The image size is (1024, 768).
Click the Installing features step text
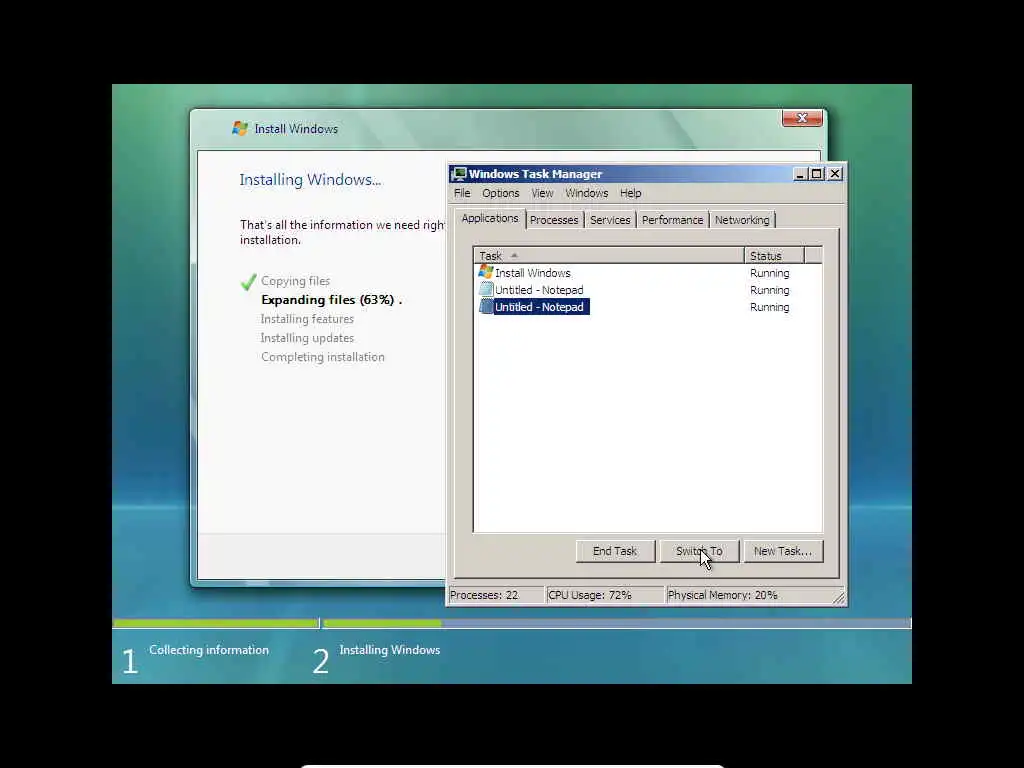click(307, 319)
